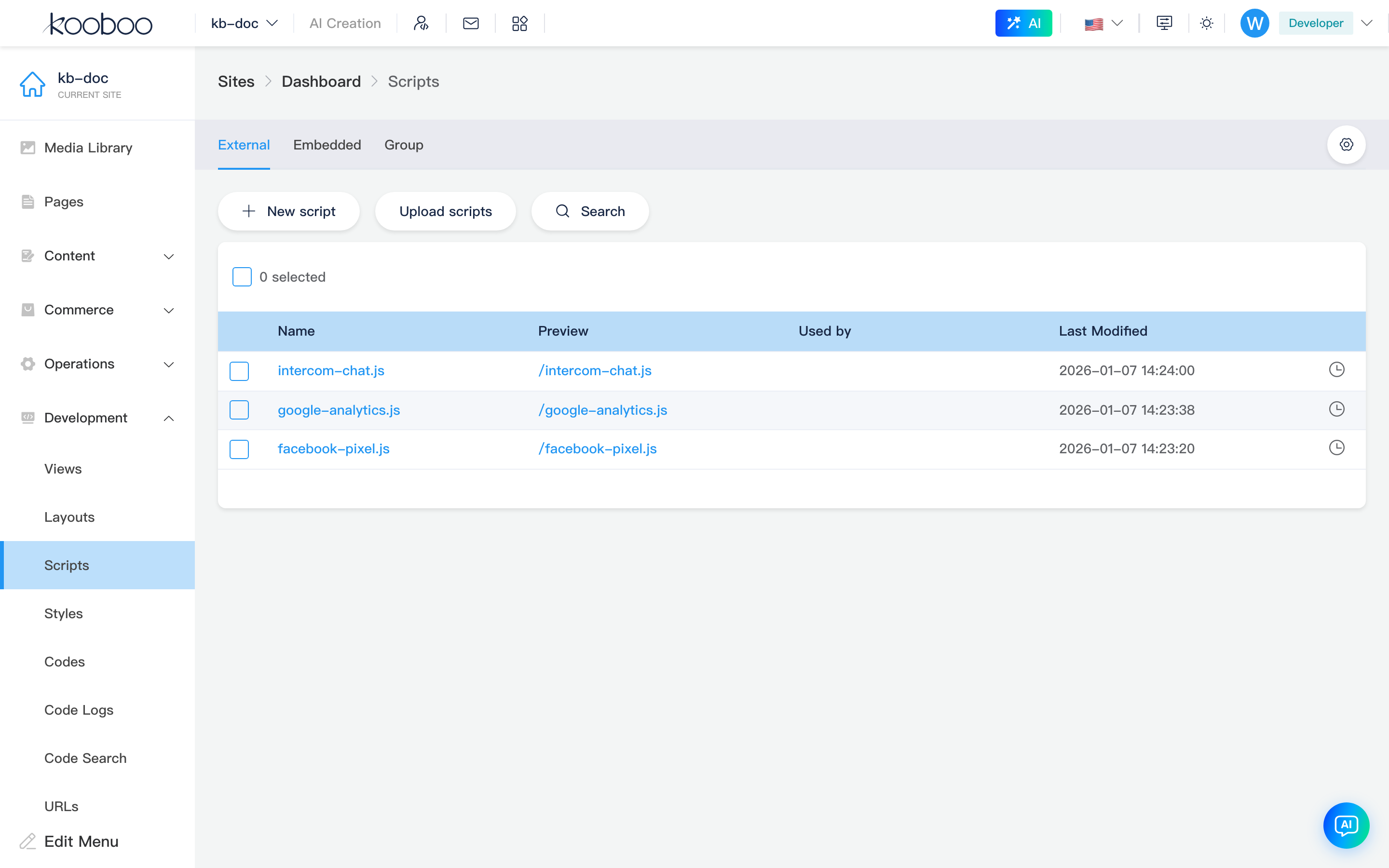The width and height of the screenshot is (1389, 868).
Task: Open the kb-doc site dropdown
Action: click(245, 23)
